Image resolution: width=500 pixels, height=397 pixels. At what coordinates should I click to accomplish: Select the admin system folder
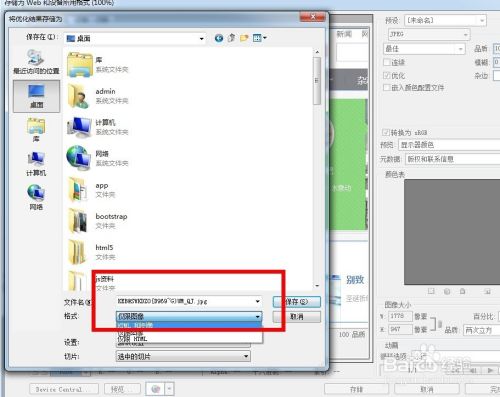tap(97, 96)
